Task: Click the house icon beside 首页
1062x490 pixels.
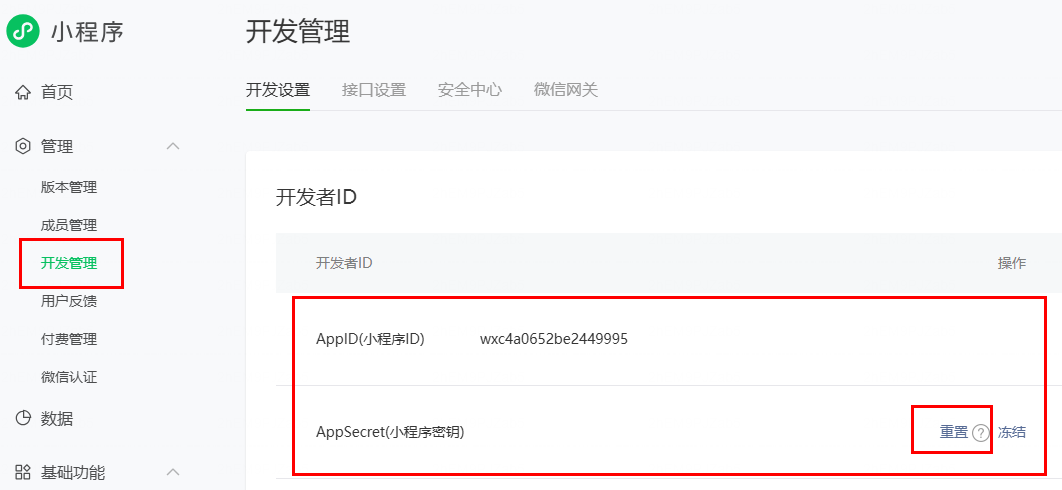Action: pos(23,93)
